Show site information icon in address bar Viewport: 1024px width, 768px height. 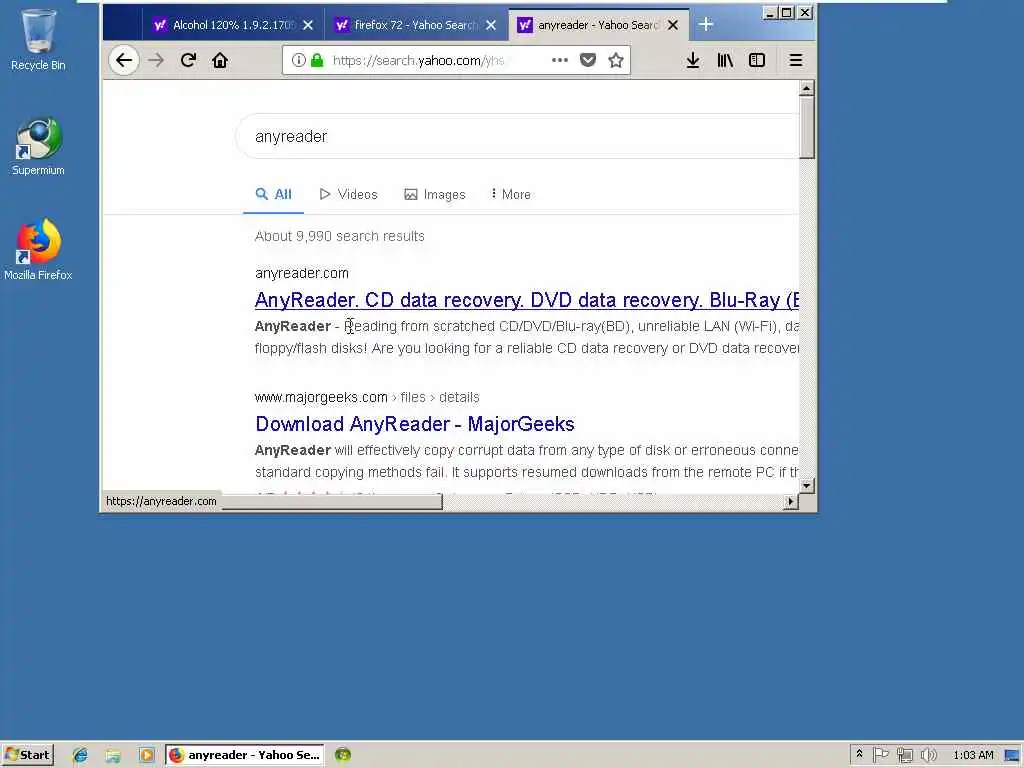[x=298, y=61]
